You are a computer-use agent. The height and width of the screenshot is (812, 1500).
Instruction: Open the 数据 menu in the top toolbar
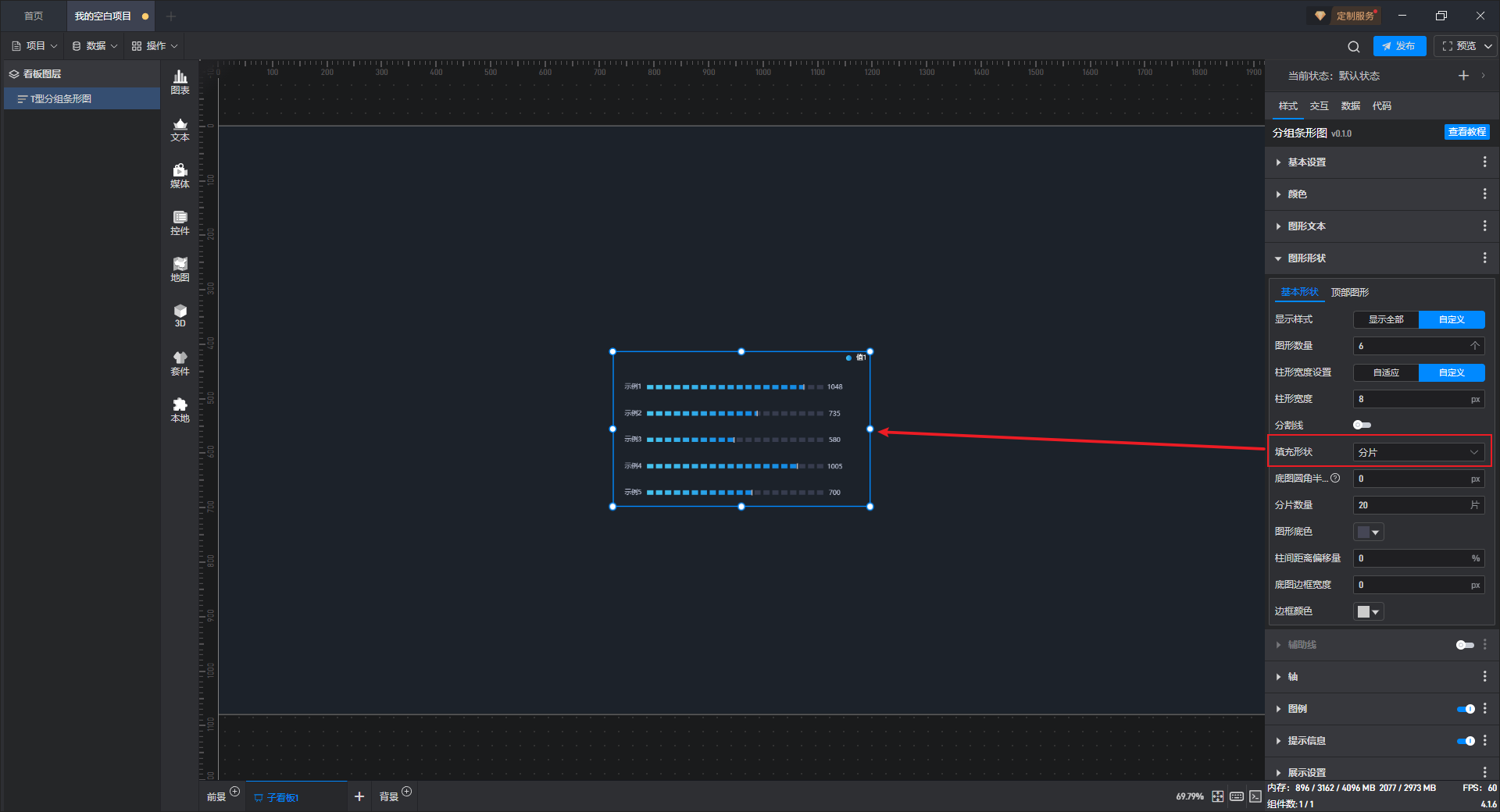pos(95,46)
